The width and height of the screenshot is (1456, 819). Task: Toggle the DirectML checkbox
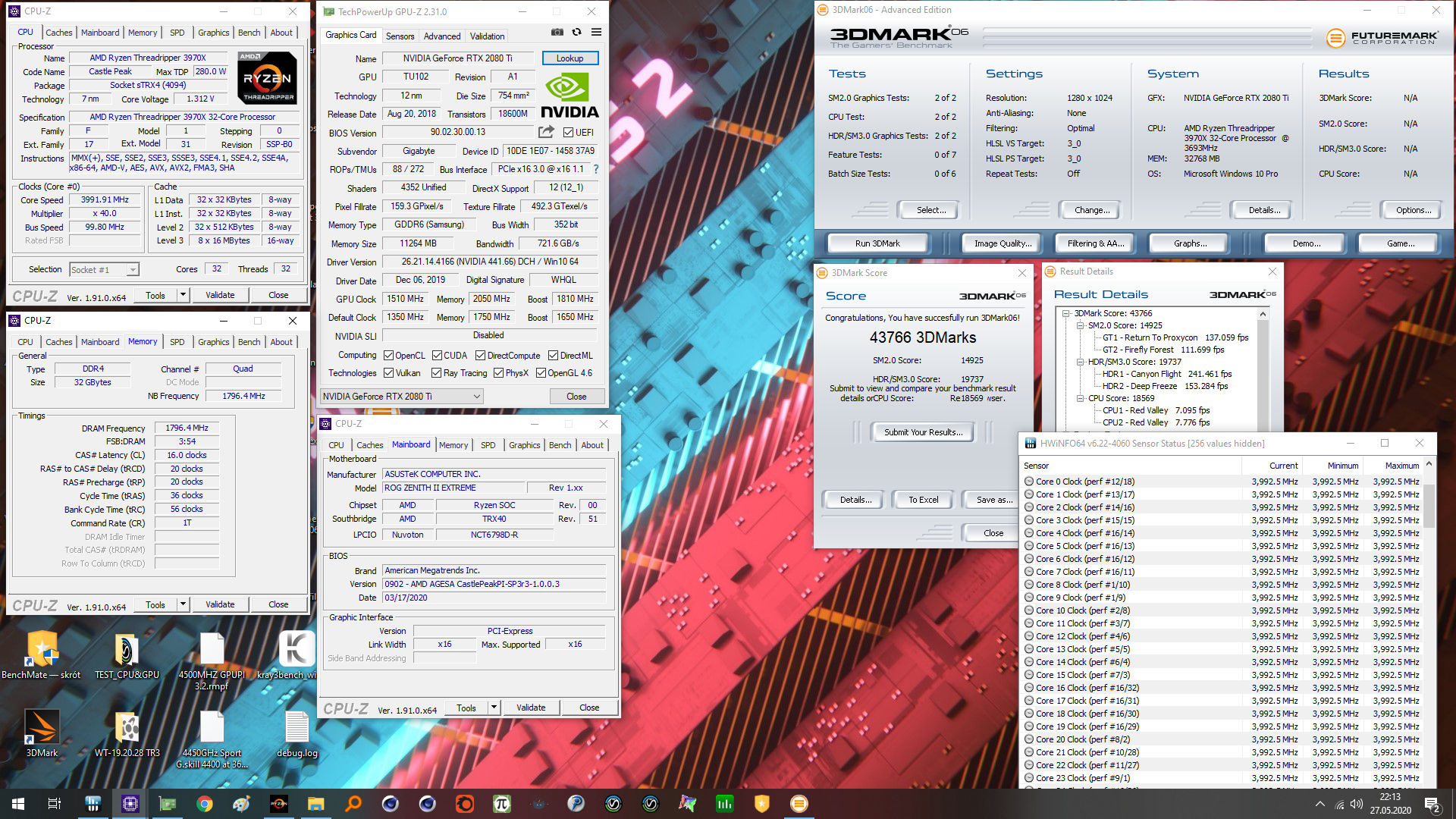click(x=553, y=356)
